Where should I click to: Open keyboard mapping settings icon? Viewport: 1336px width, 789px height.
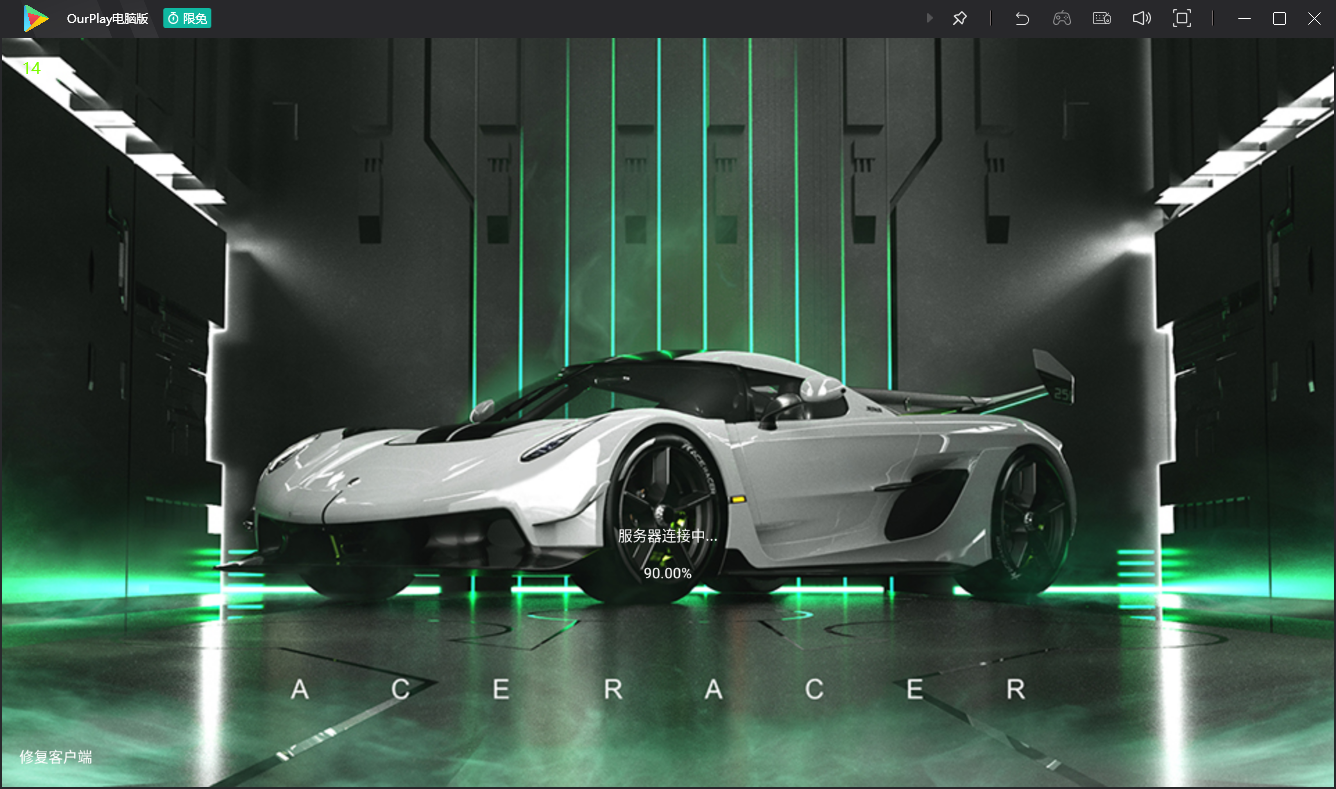click(1102, 18)
